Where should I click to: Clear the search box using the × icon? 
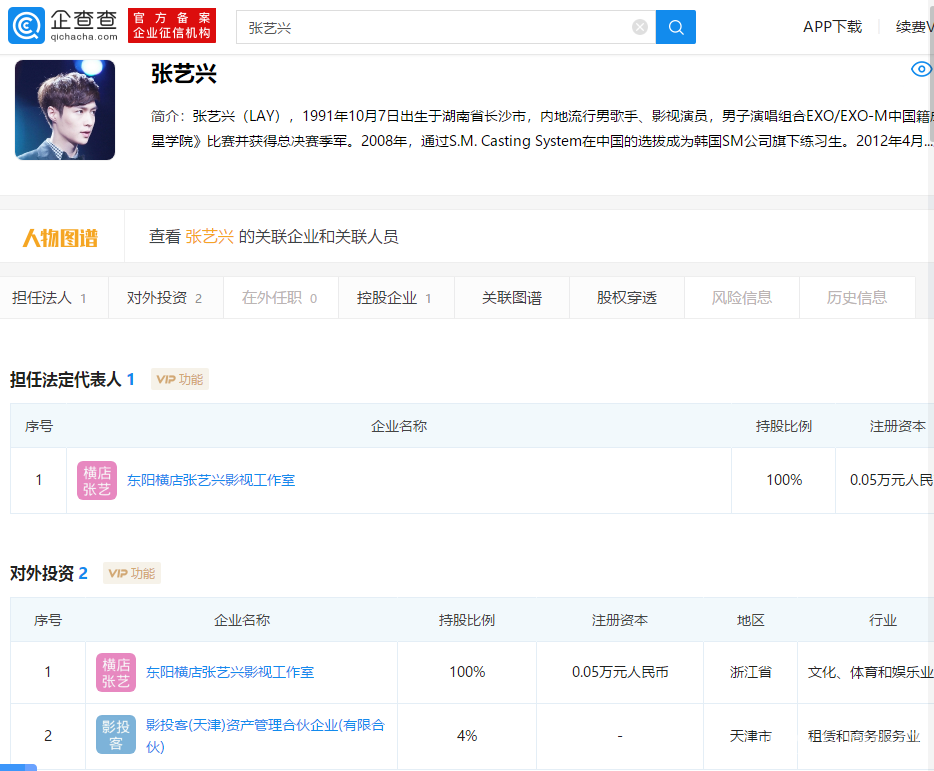[x=640, y=27]
